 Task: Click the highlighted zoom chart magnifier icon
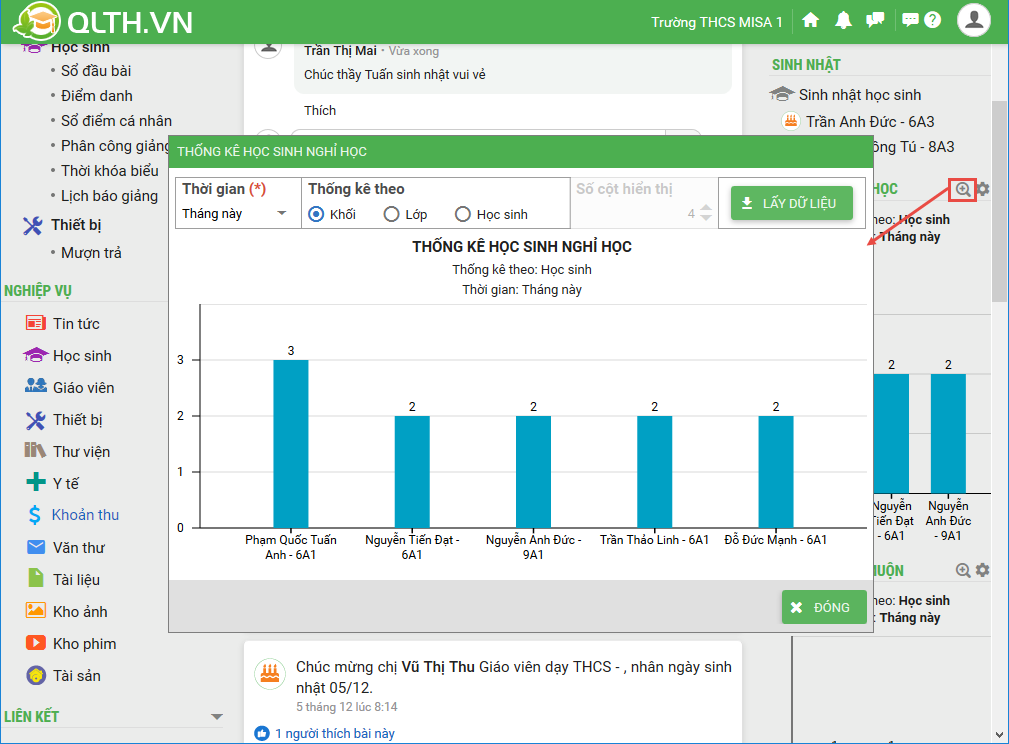tap(963, 189)
